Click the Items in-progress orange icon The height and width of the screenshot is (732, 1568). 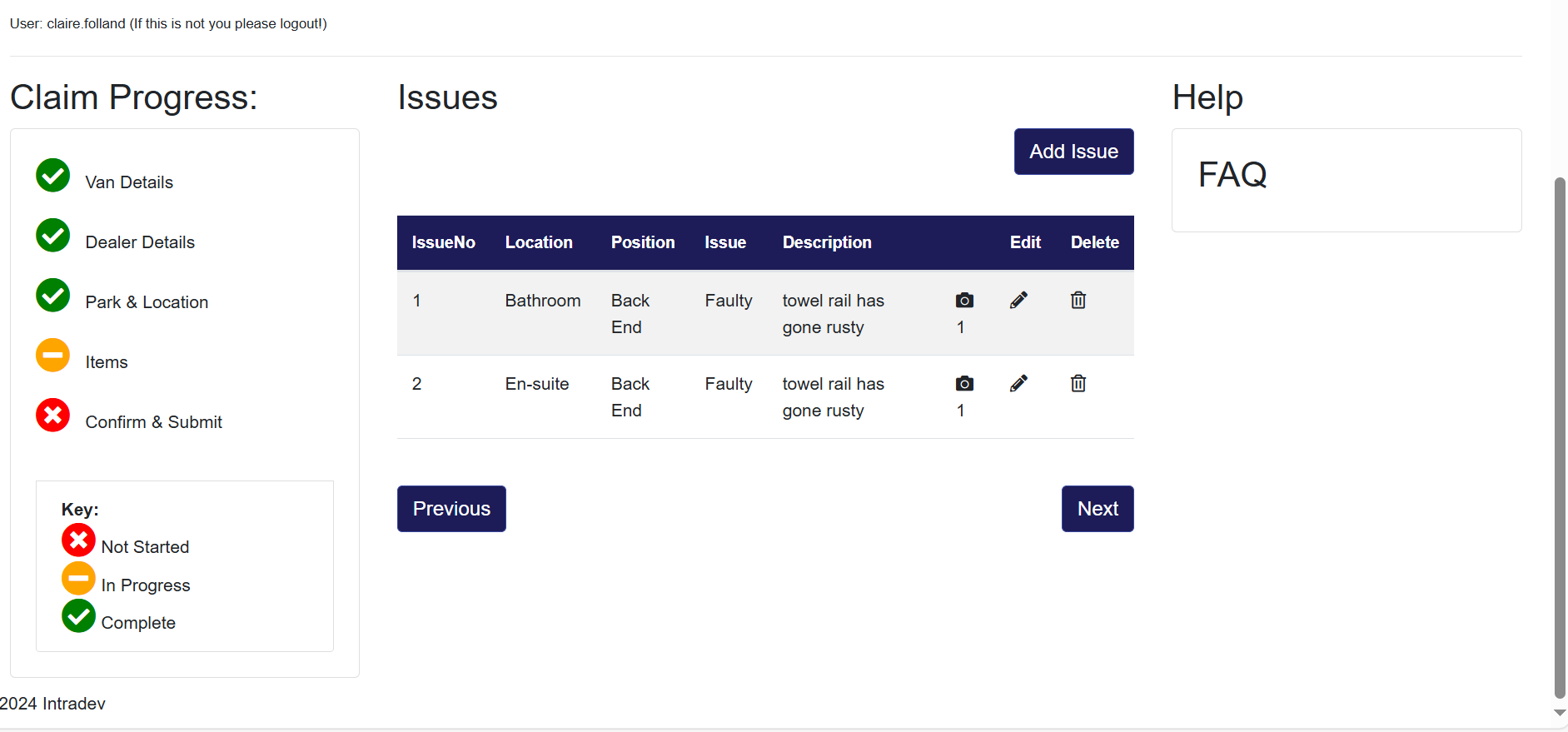53,356
